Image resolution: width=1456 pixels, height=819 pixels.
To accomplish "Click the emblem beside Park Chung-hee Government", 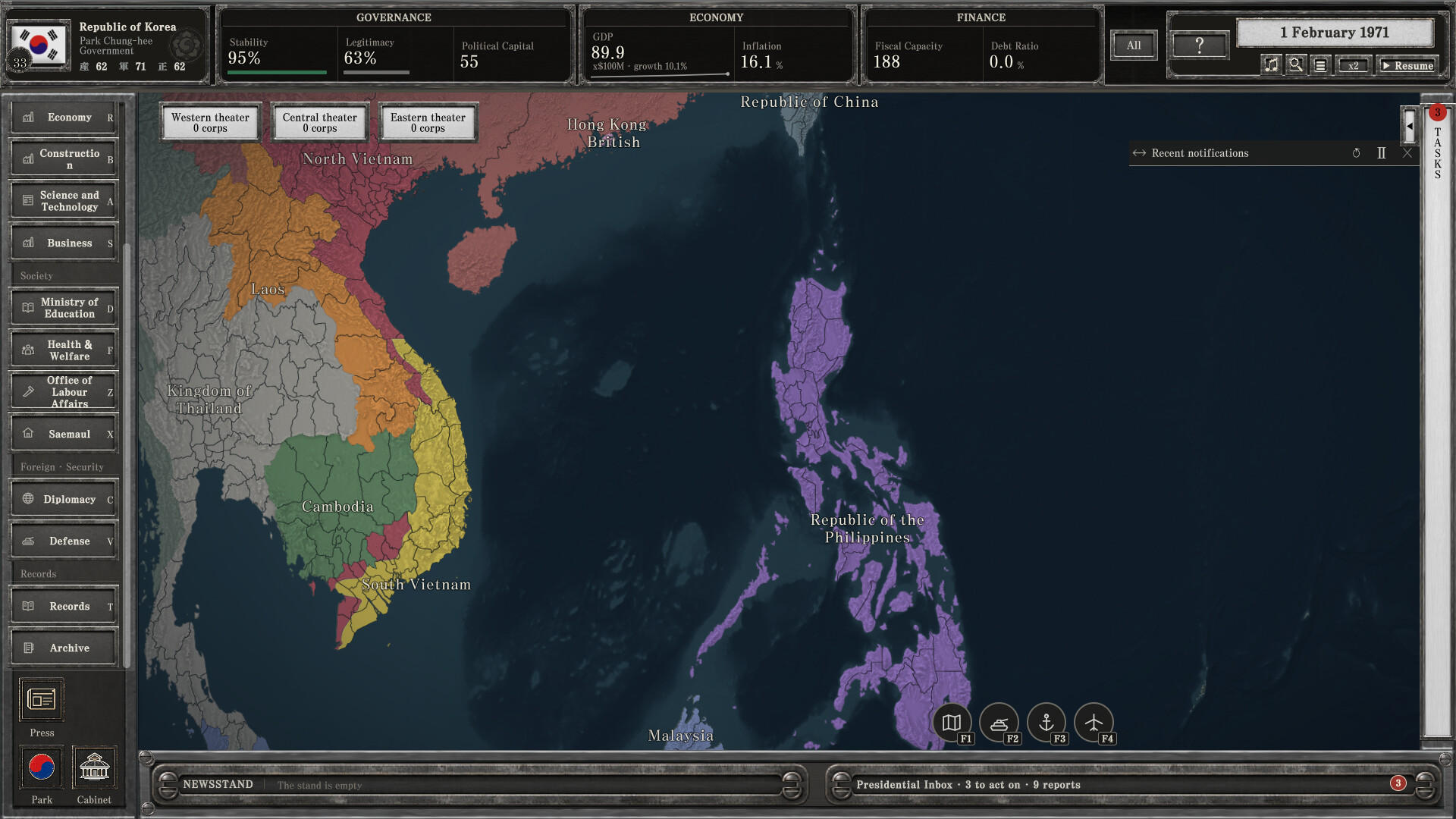I will coord(187,45).
